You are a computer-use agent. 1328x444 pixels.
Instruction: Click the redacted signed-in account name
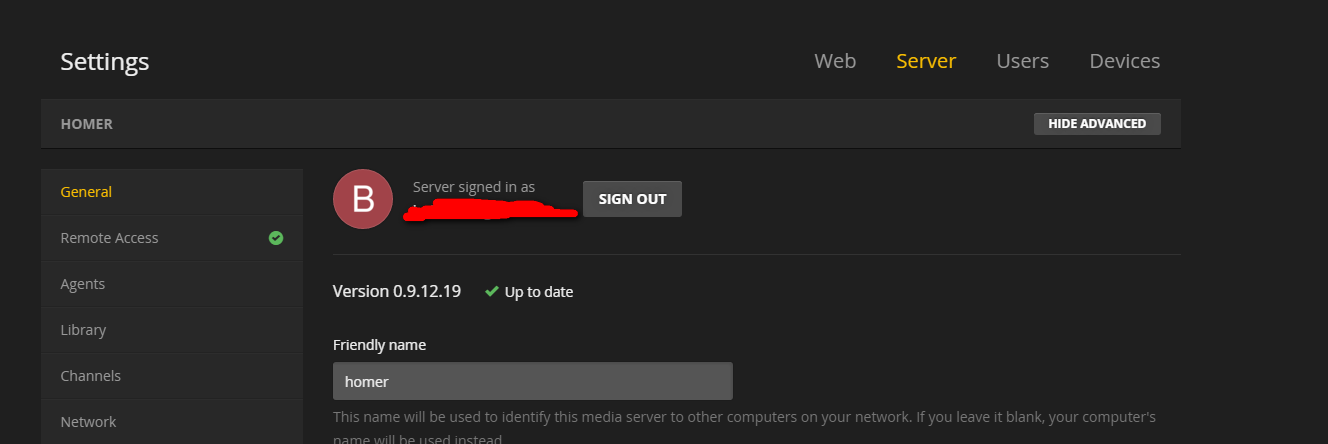(x=492, y=210)
